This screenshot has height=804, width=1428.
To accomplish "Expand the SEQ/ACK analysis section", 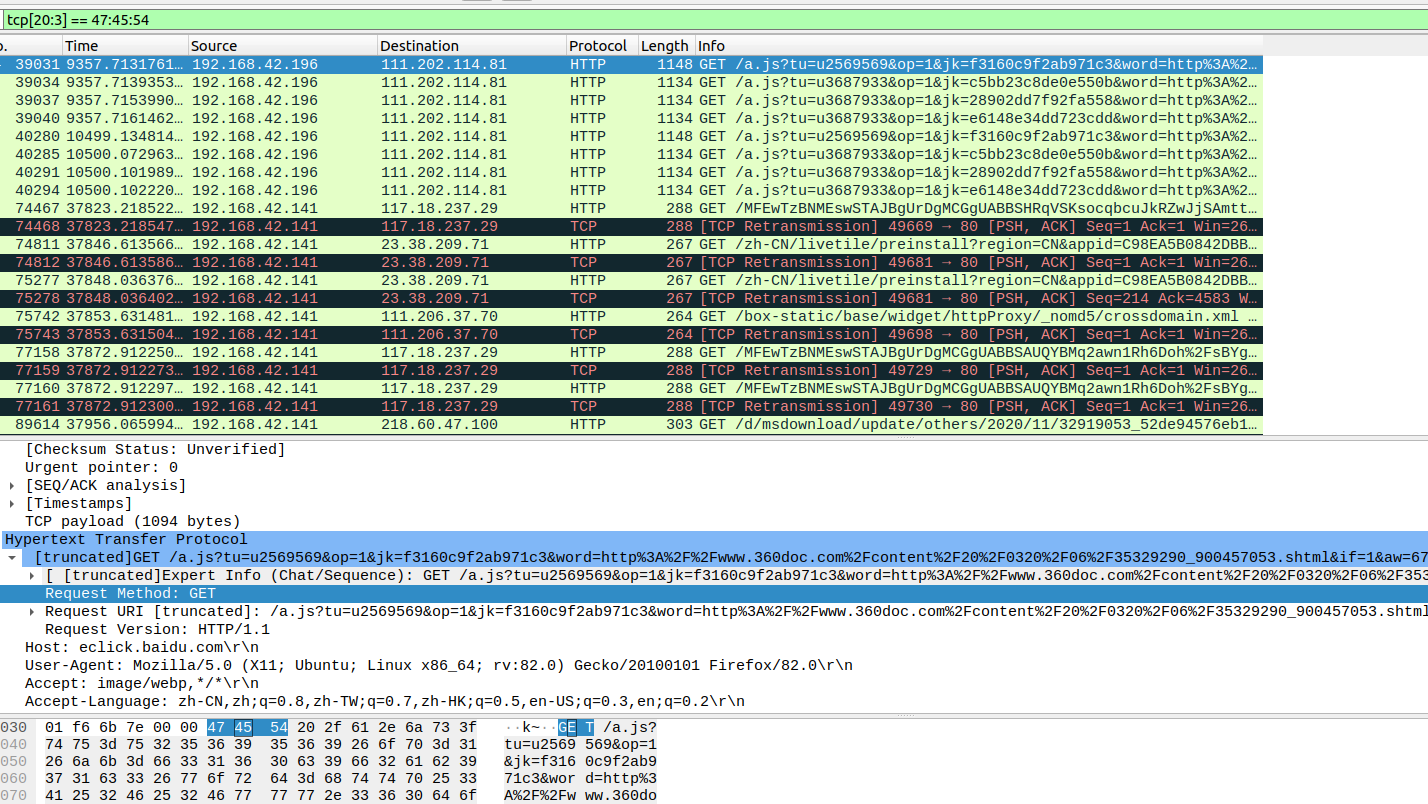I will tap(11, 485).
